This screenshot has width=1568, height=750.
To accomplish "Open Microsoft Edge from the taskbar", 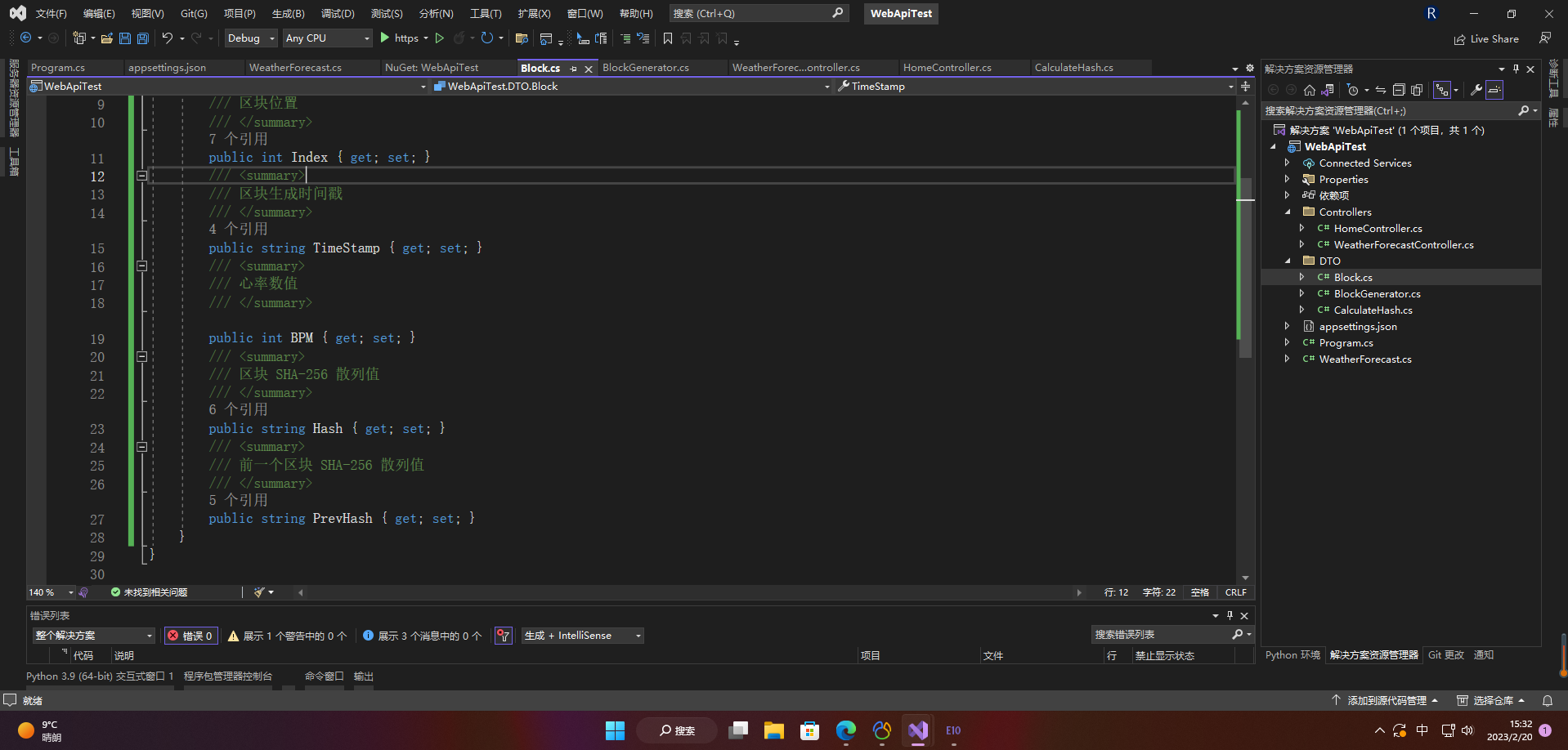I will pyautogui.click(x=846, y=730).
